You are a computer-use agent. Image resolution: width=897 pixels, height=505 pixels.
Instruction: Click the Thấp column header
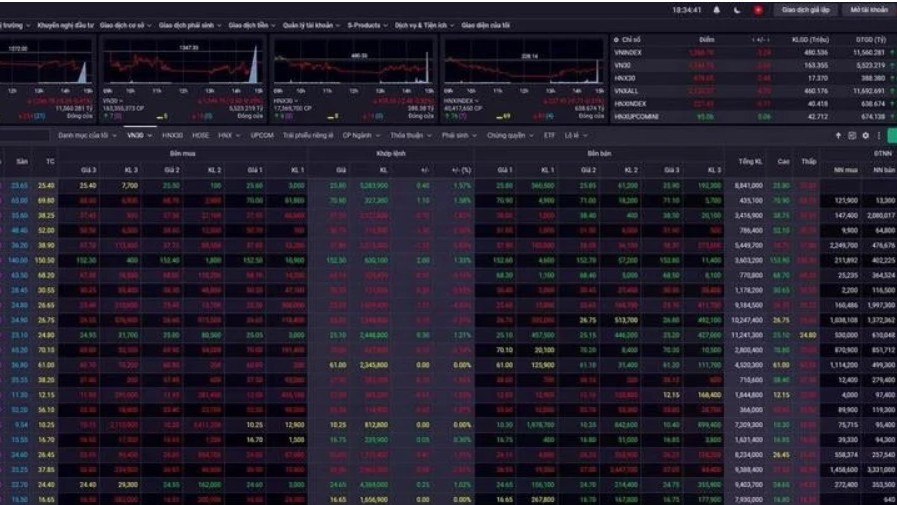(x=808, y=162)
